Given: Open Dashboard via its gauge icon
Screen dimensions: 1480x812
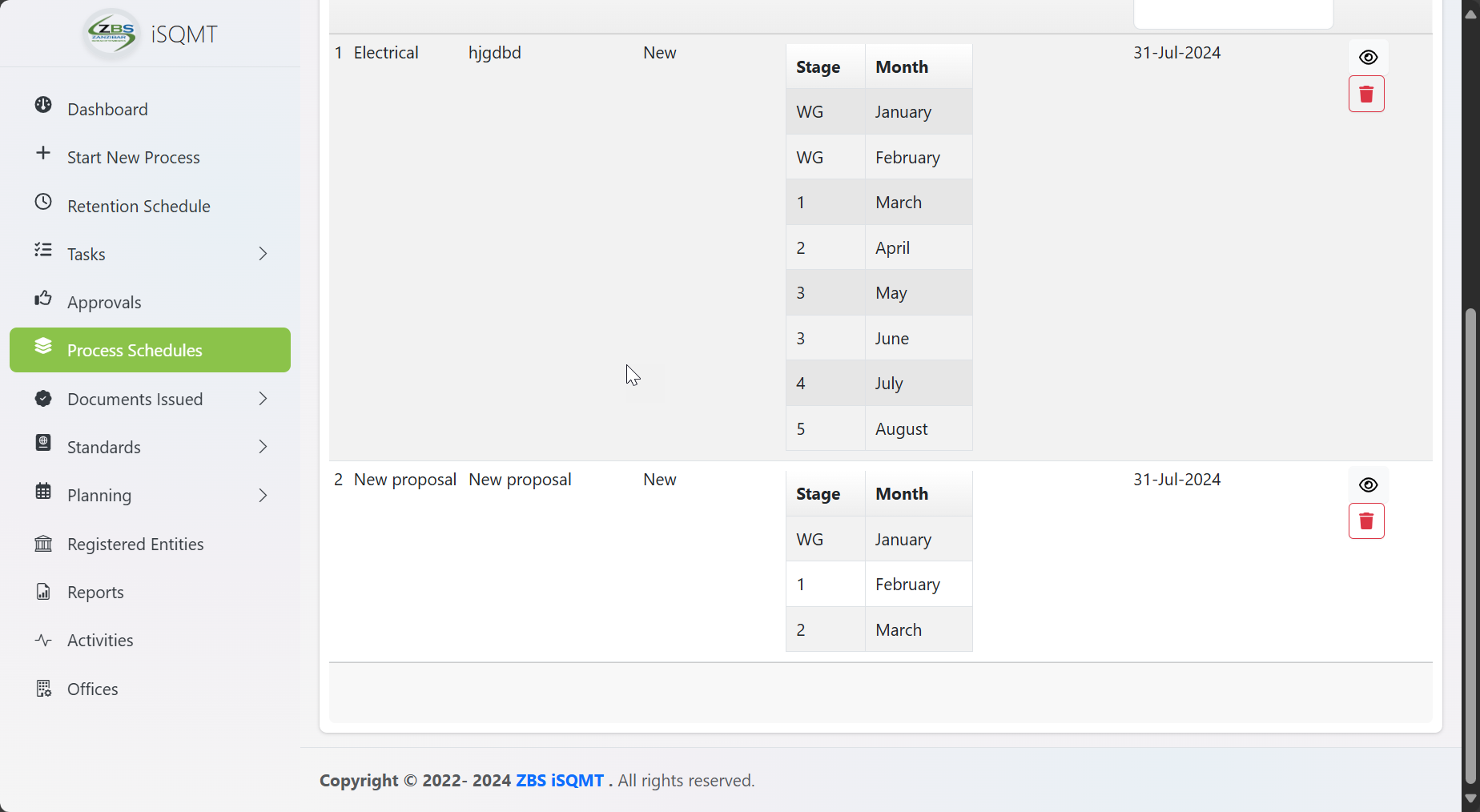Looking at the screenshot, I should pyautogui.click(x=43, y=106).
